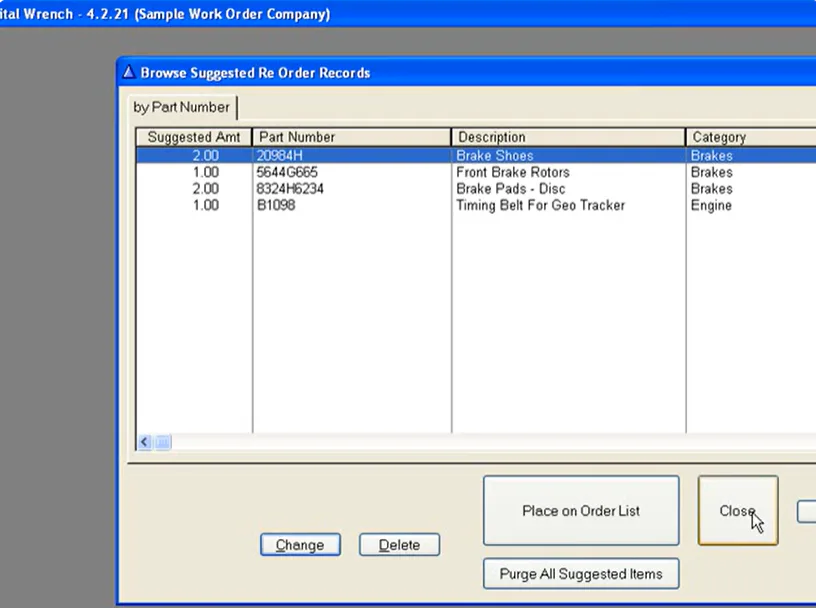
Task: Click the Change button
Action: [x=300, y=544]
